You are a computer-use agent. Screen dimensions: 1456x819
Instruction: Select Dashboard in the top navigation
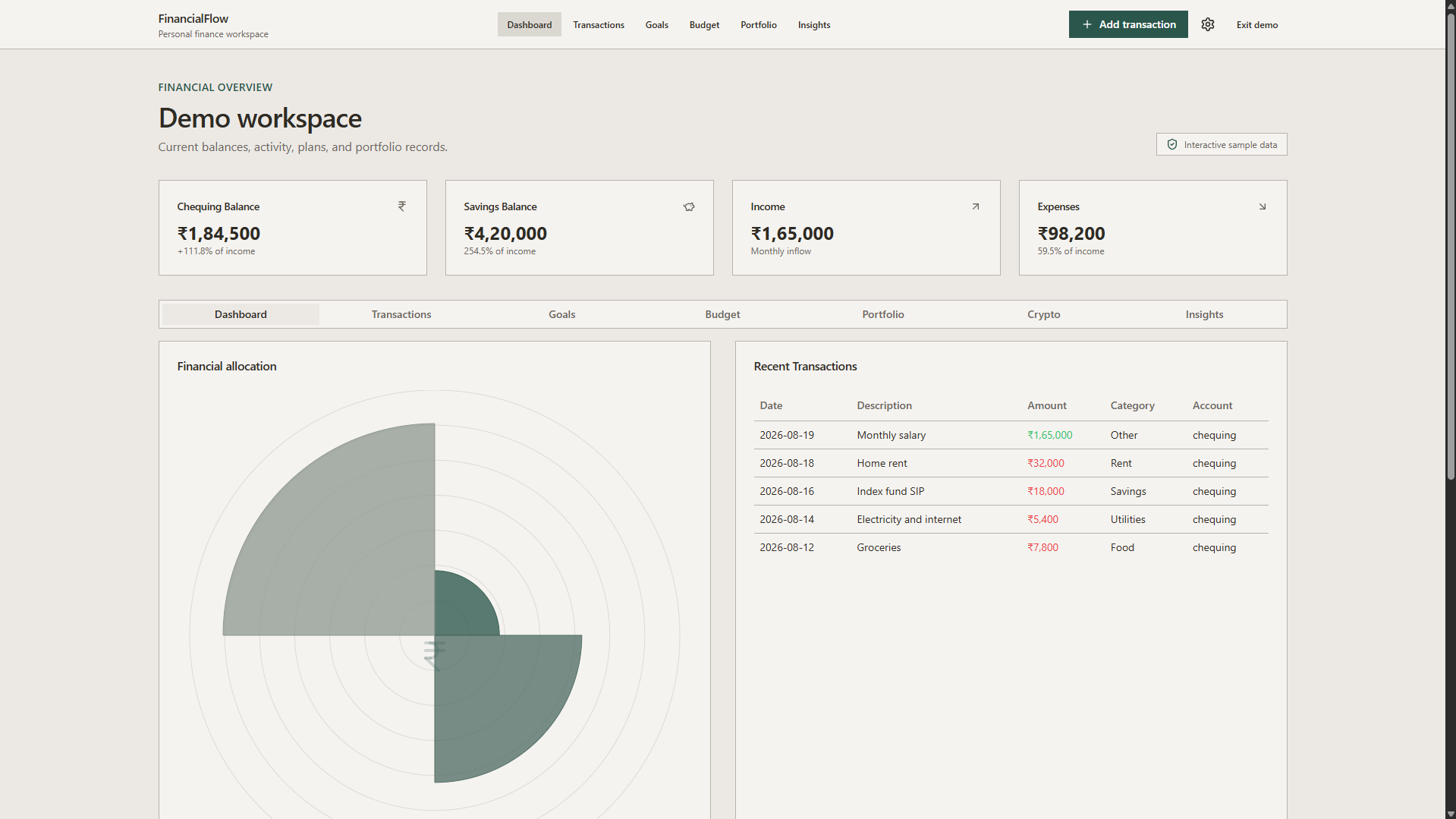pyautogui.click(x=530, y=24)
